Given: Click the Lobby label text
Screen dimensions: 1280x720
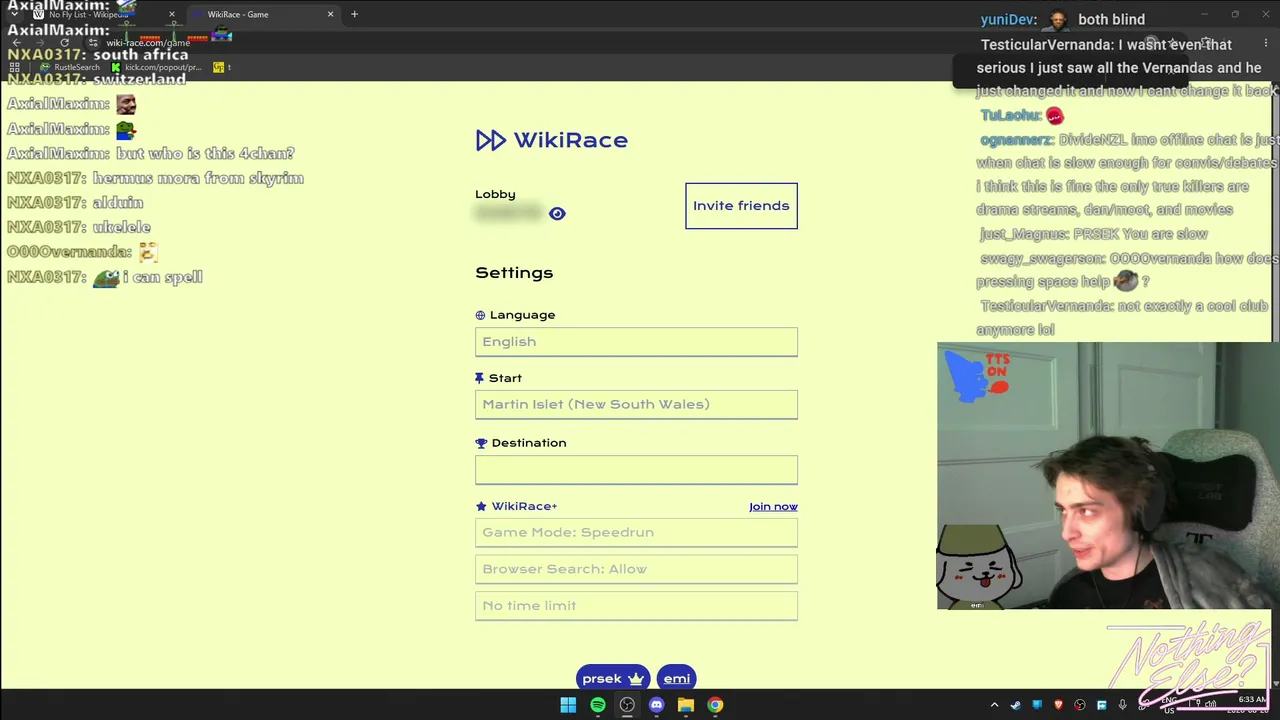Looking at the screenshot, I should (x=495, y=194).
